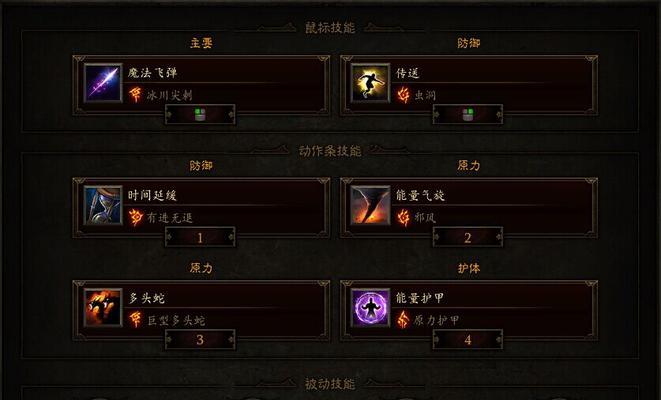Screen dimensions: 661x400
Task: Select the 有进无退 rune symbol
Action: pos(136,217)
